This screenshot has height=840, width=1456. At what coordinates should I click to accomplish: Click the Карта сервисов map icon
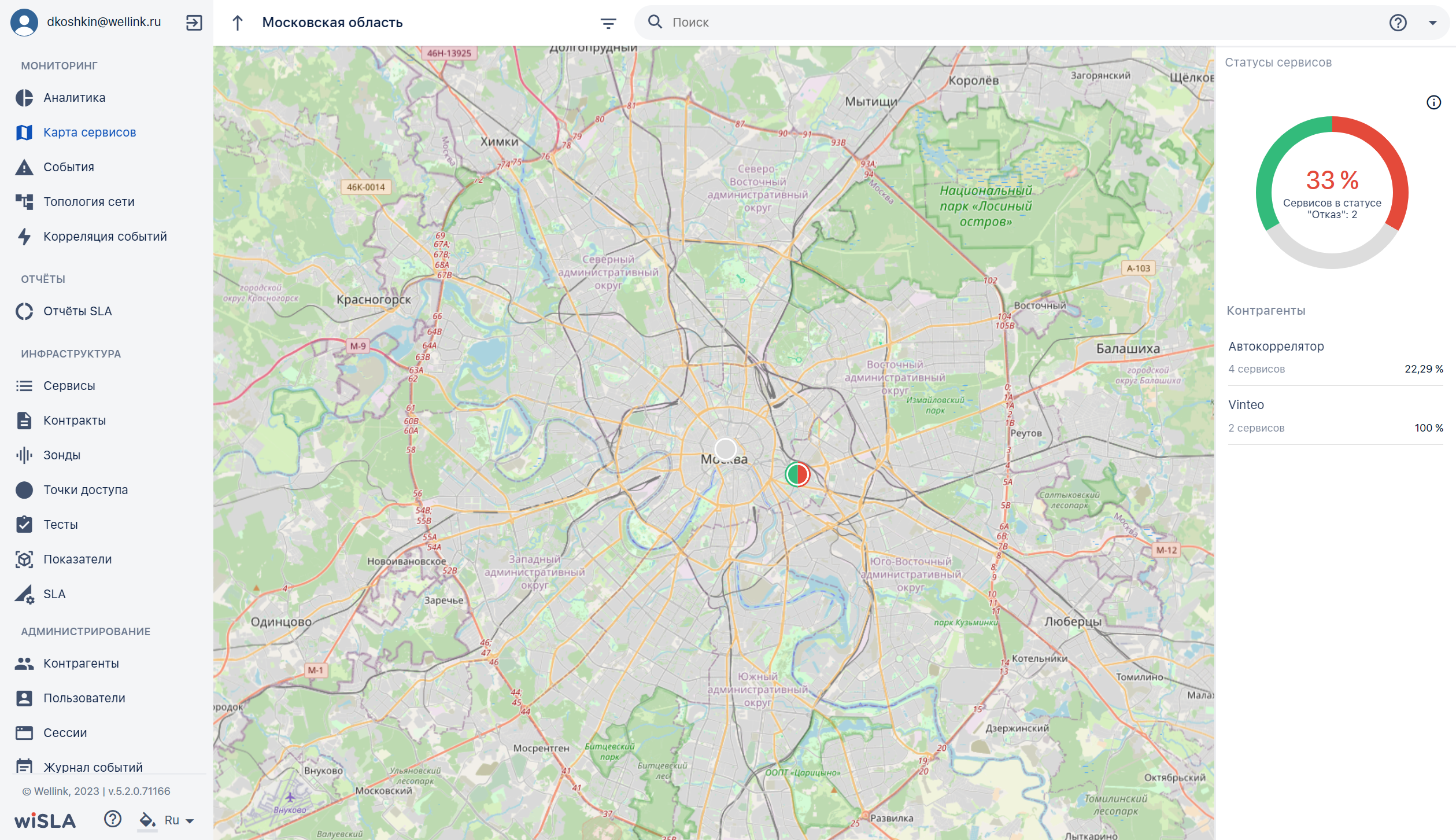point(24,132)
